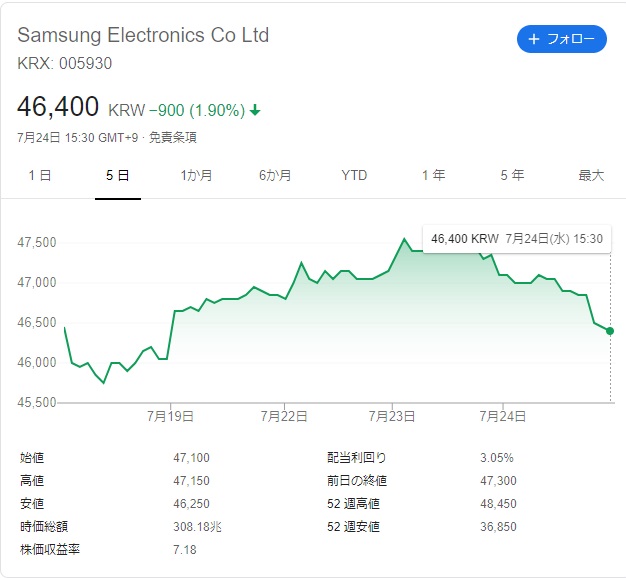Switch to the 6か月 chart range
Viewport: 626px width, 578px height.
coord(275,175)
